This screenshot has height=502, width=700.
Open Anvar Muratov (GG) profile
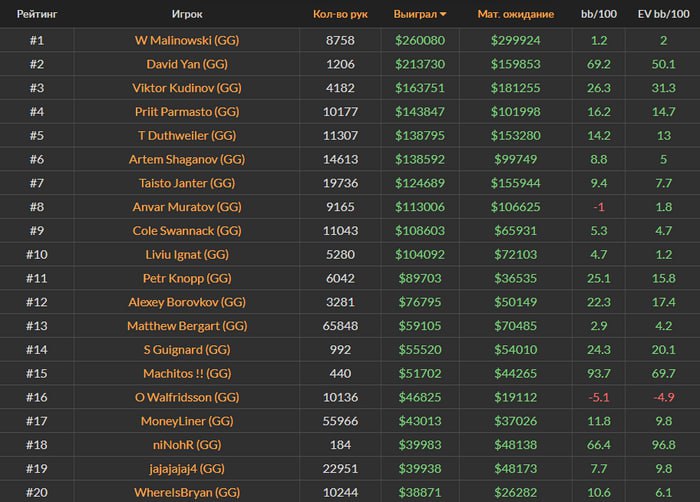coord(187,207)
